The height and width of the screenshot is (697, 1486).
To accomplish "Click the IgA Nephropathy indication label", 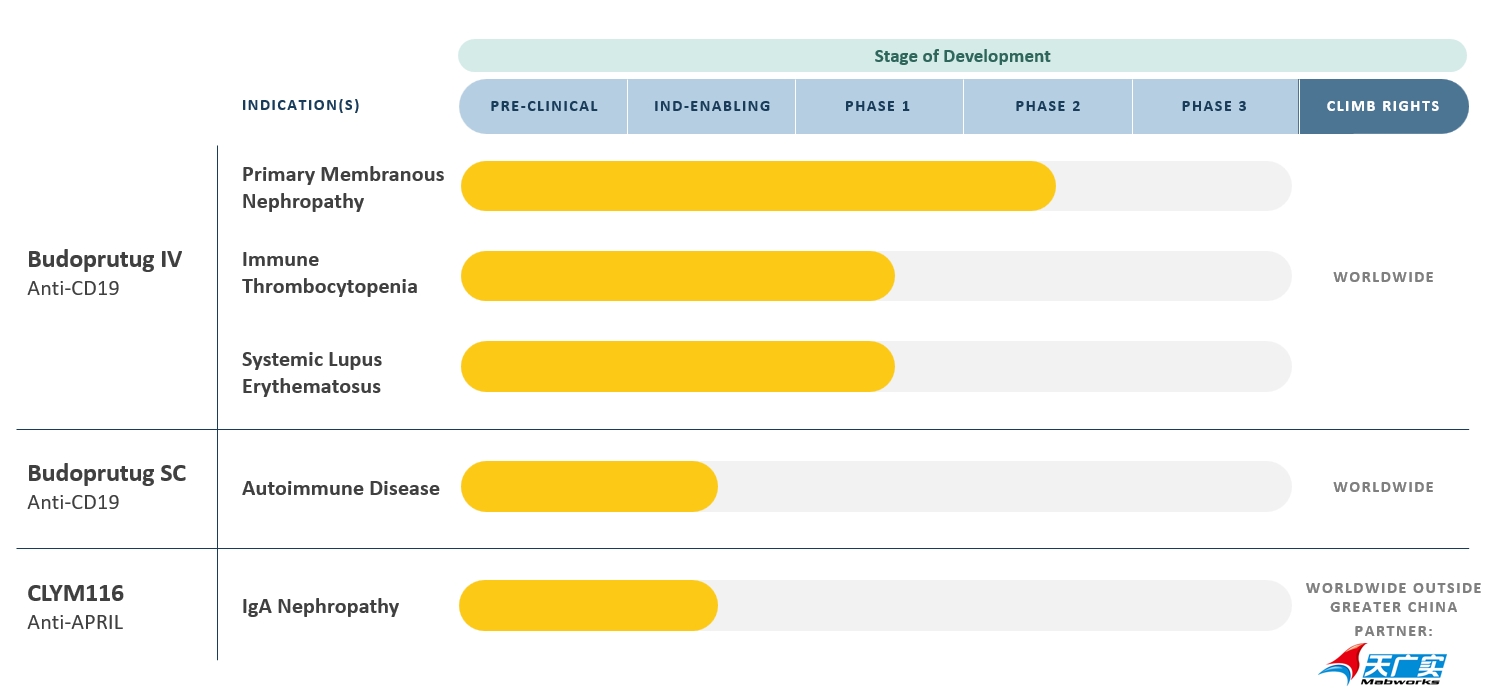I will click(320, 606).
